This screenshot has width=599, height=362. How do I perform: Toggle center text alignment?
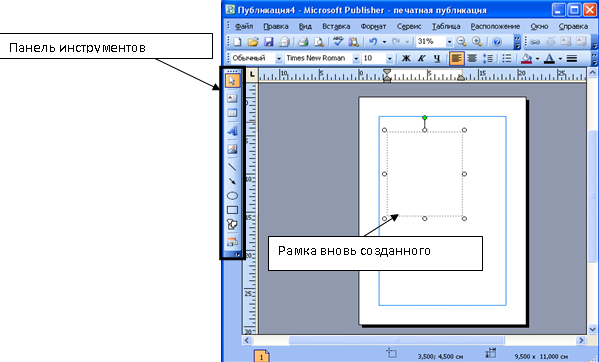pos(472,58)
